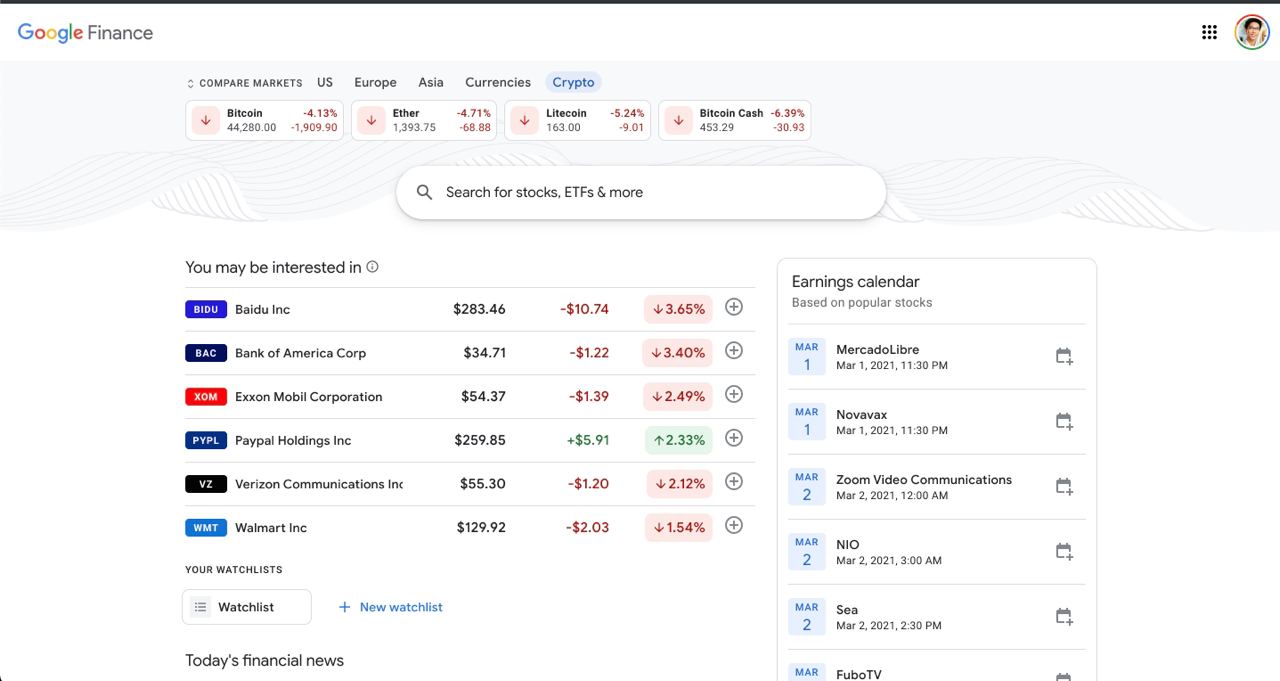Click Walmart's 1.54% change chip
Image resolution: width=1280 pixels, height=681 pixels.
tap(678, 527)
